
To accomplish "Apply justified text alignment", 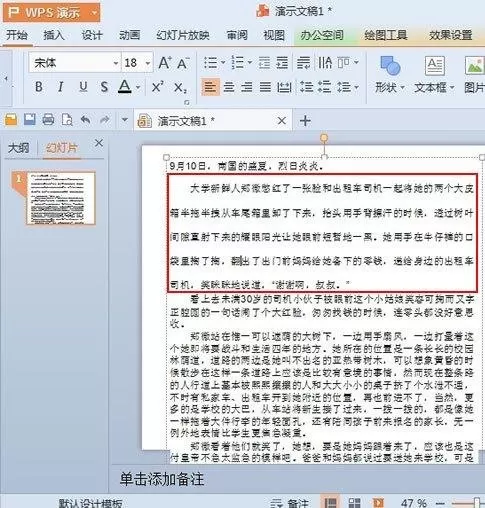I will [x=265, y=87].
